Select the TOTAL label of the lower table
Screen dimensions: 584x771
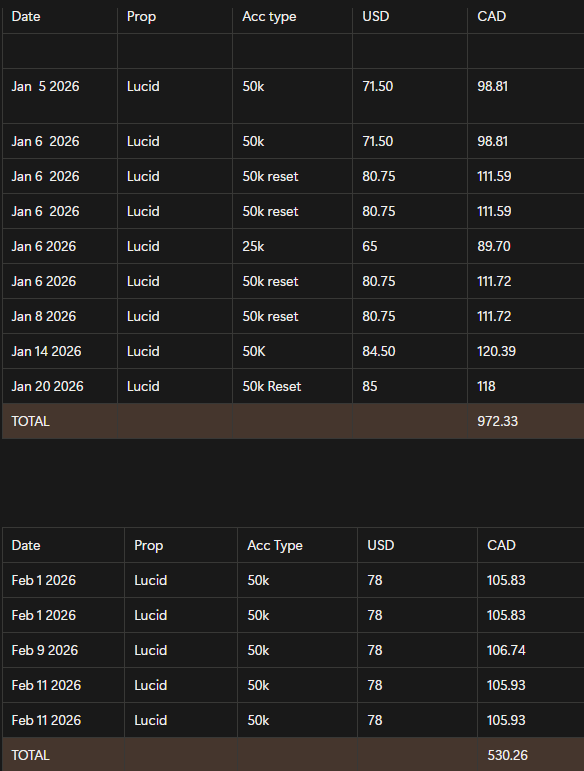pyautogui.click(x=30, y=755)
